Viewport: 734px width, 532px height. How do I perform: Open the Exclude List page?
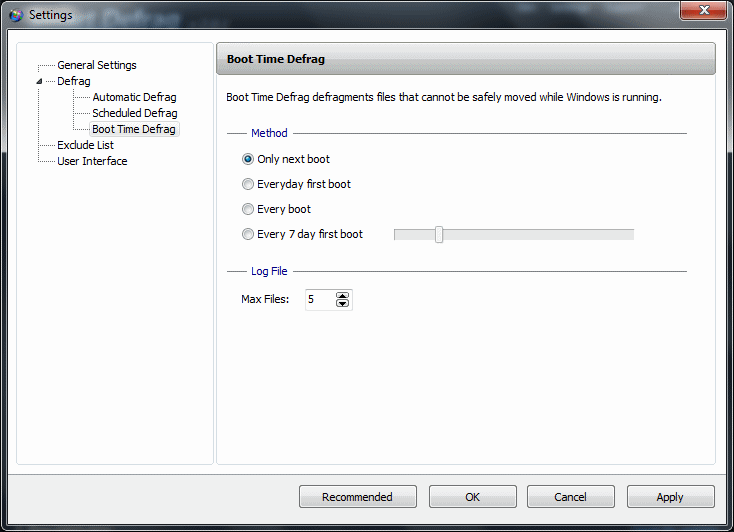85,145
